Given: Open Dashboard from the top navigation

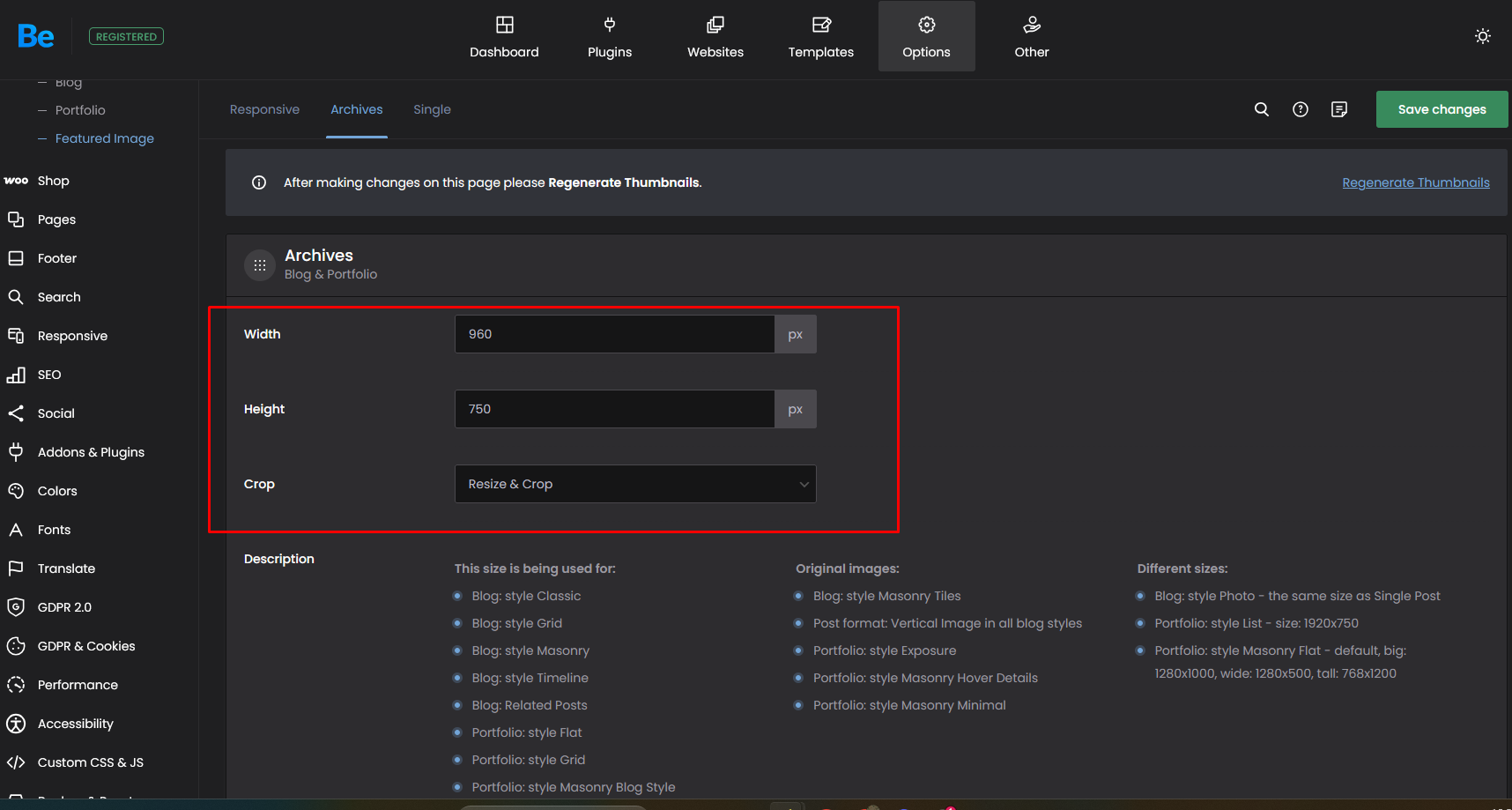Looking at the screenshot, I should pos(504,37).
